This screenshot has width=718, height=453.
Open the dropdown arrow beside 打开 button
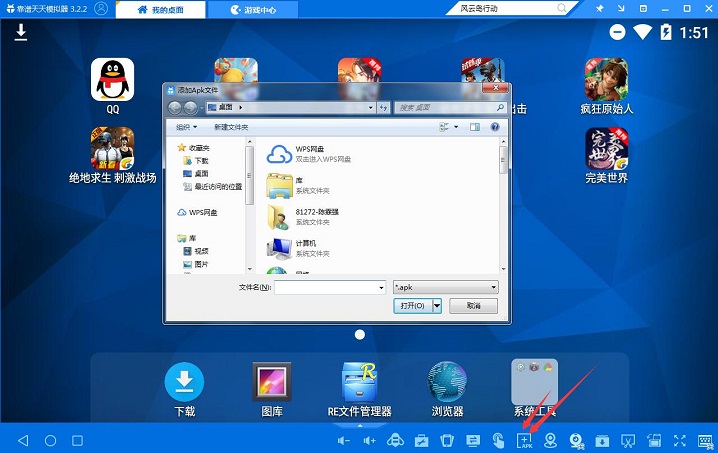pyautogui.click(x=437, y=306)
